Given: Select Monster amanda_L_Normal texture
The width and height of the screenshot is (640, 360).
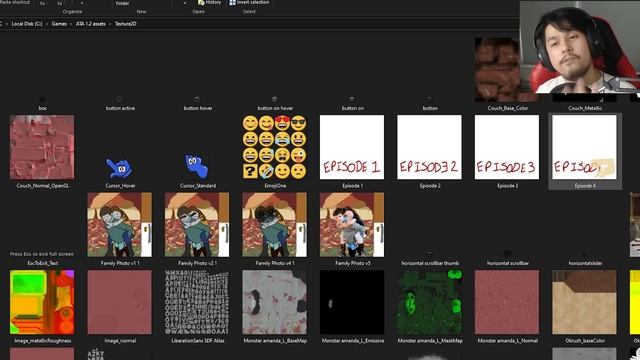Looking at the screenshot, I should point(507,302).
